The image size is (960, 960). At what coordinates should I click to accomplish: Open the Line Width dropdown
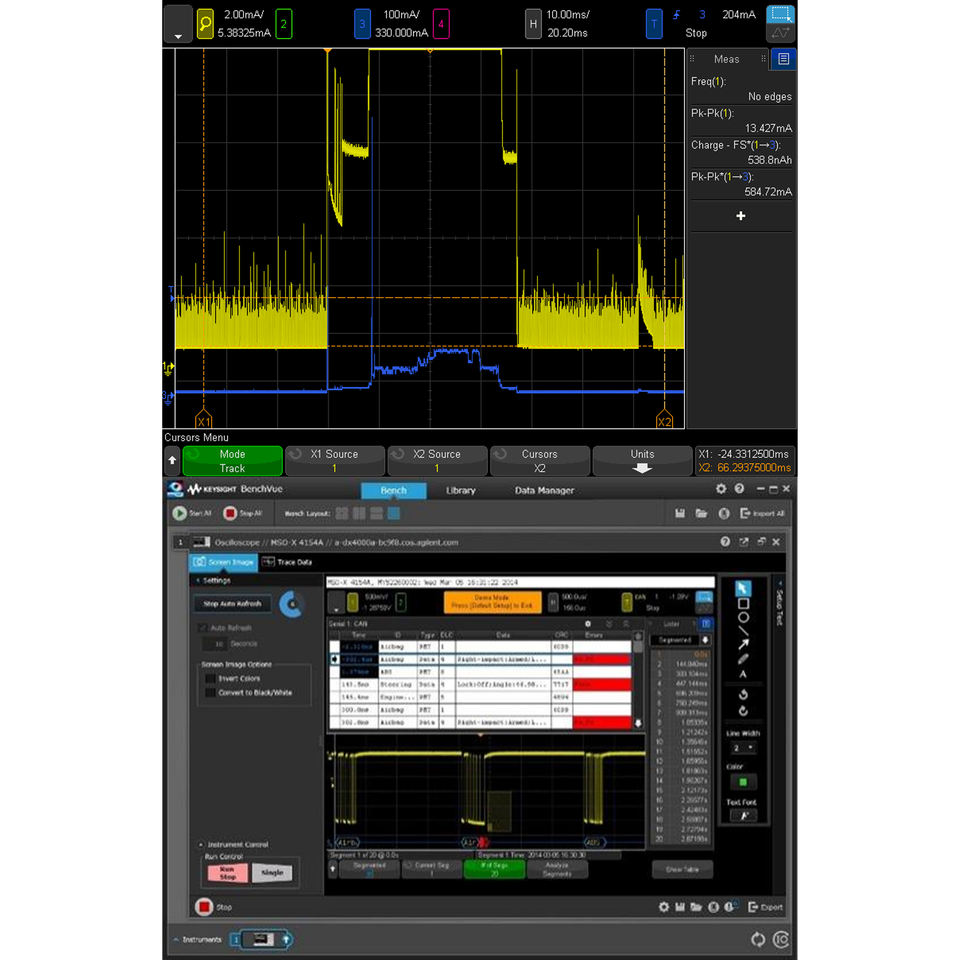[743, 748]
